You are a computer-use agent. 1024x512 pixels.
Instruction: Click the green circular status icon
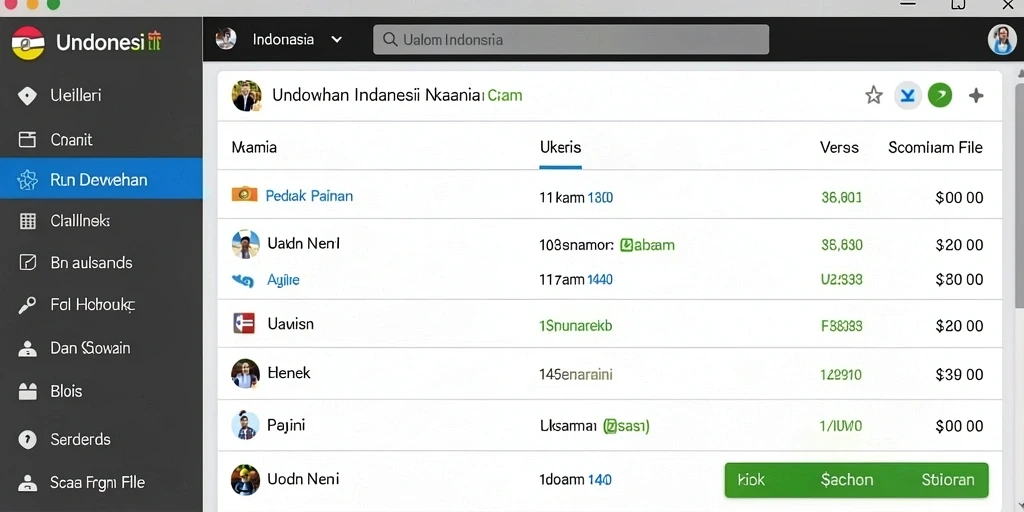click(x=940, y=96)
